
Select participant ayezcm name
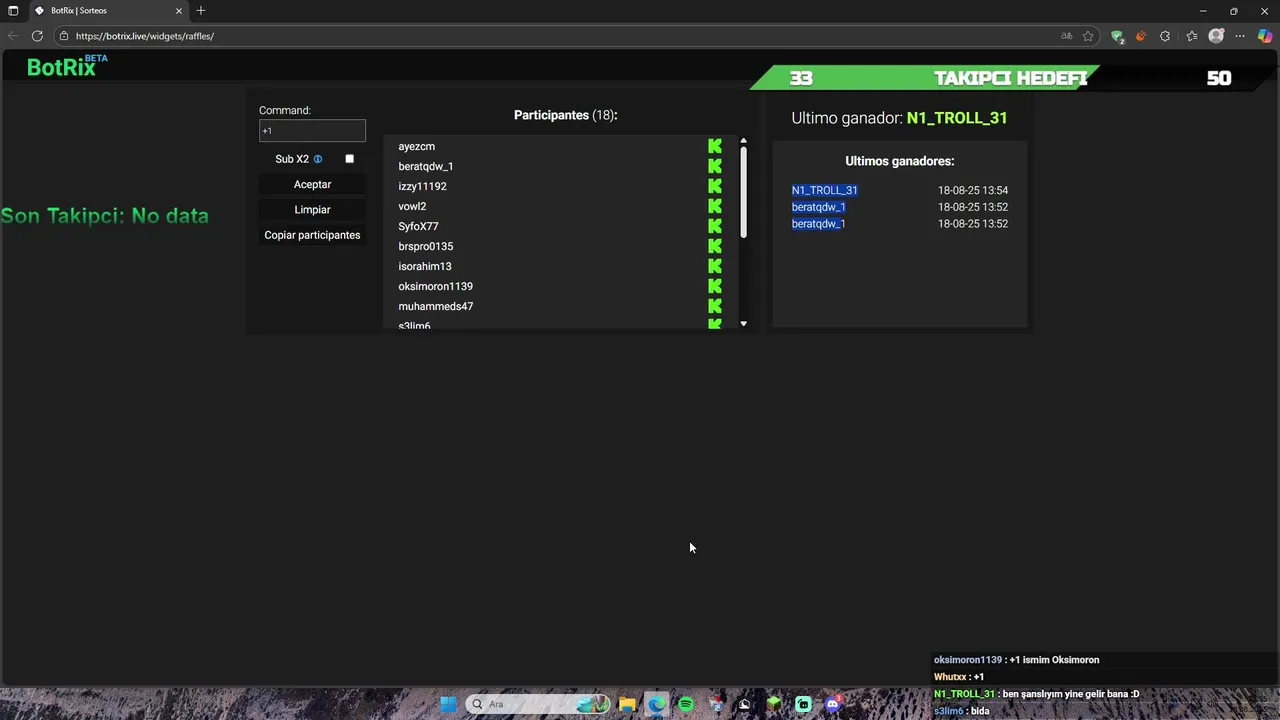pos(416,146)
